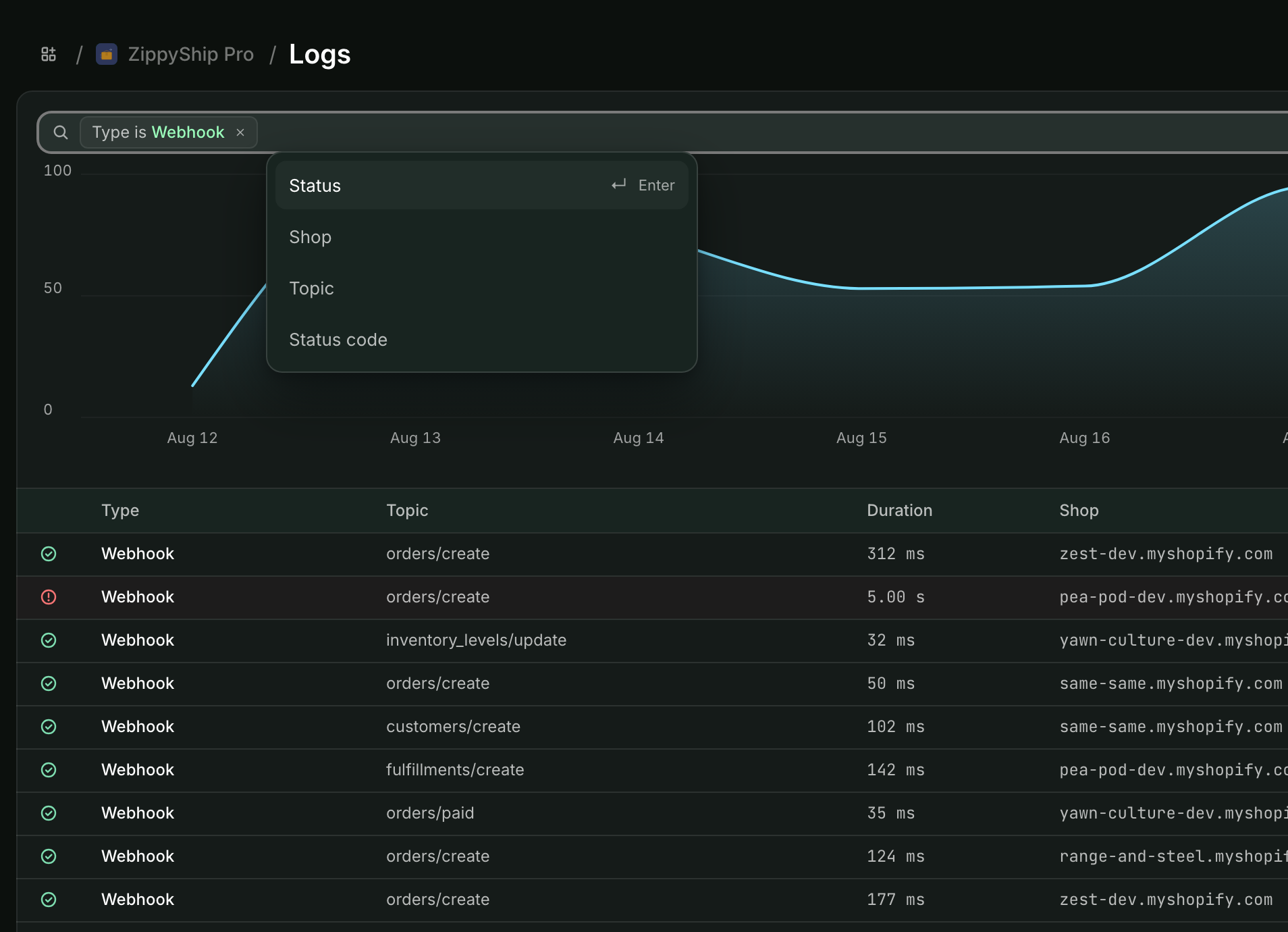Click error icon on 5.00 s row
The height and width of the screenshot is (932, 1288).
pyautogui.click(x=49, y=597)
